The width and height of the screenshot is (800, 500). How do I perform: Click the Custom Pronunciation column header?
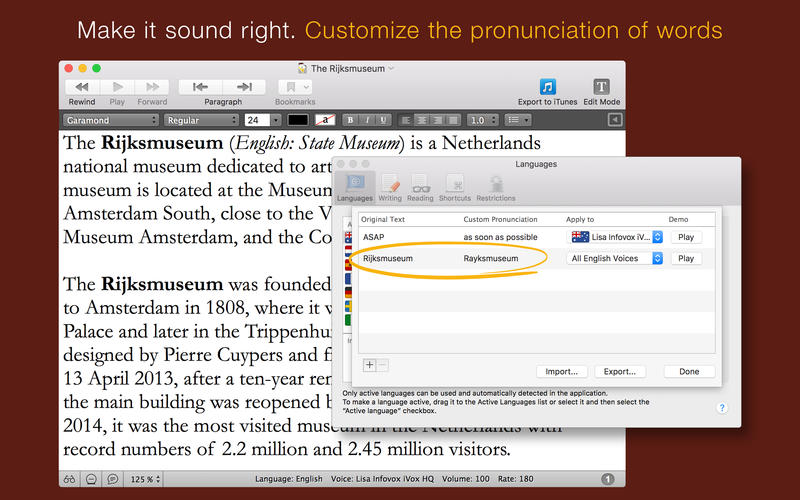[x=500, y=219]
